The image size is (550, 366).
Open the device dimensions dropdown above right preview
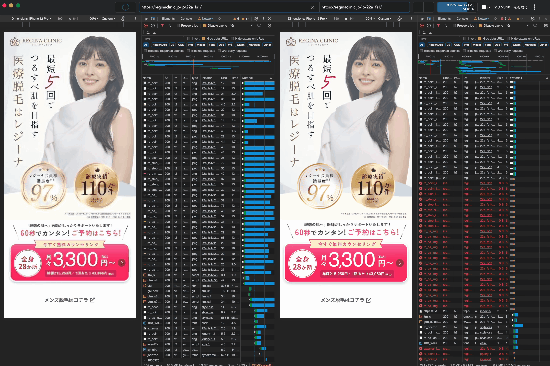click(307, 18)
